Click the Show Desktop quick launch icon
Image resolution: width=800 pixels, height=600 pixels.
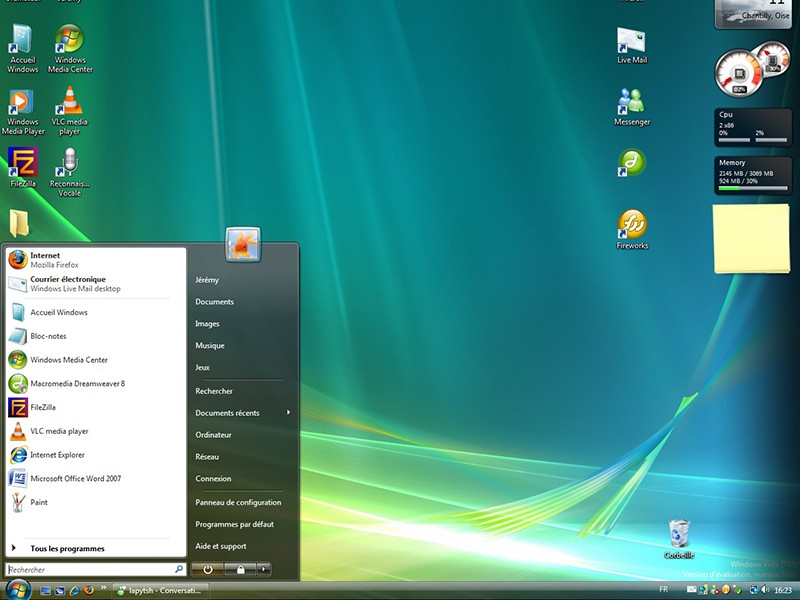click(45, 591)
